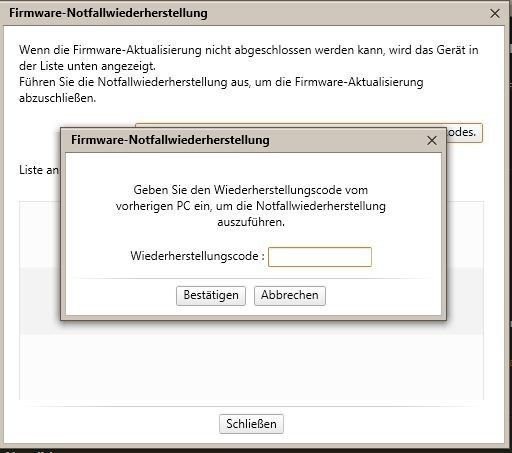Click the partially hidden button ending in 'odes.'
This screenshot has width=512, height=453.
(464, 133)
